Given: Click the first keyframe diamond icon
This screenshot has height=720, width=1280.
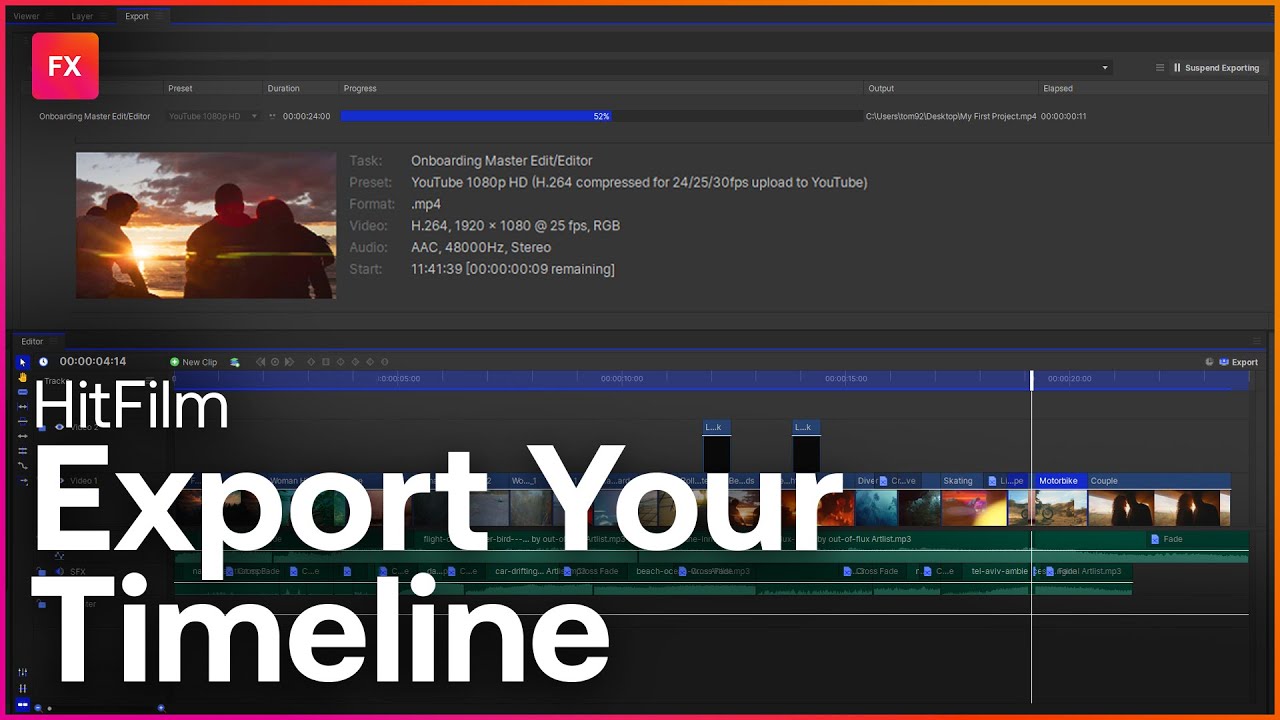Looking at the screenshot, I should click(311, 362).
